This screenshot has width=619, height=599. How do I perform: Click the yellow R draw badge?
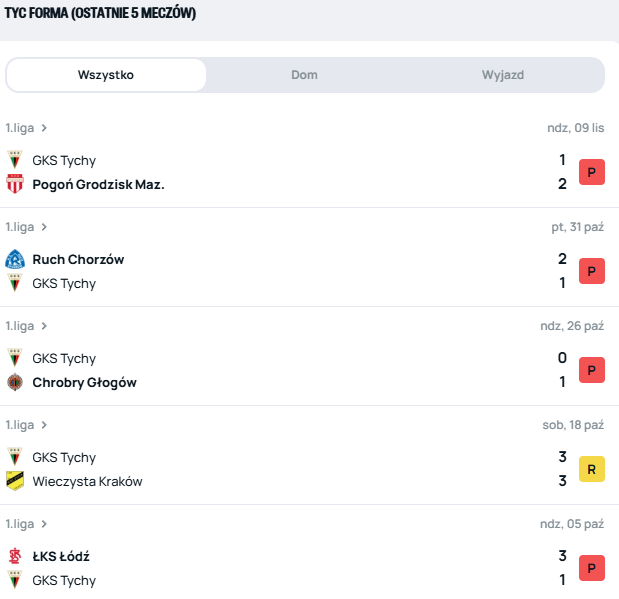click(x=591, y=469)
